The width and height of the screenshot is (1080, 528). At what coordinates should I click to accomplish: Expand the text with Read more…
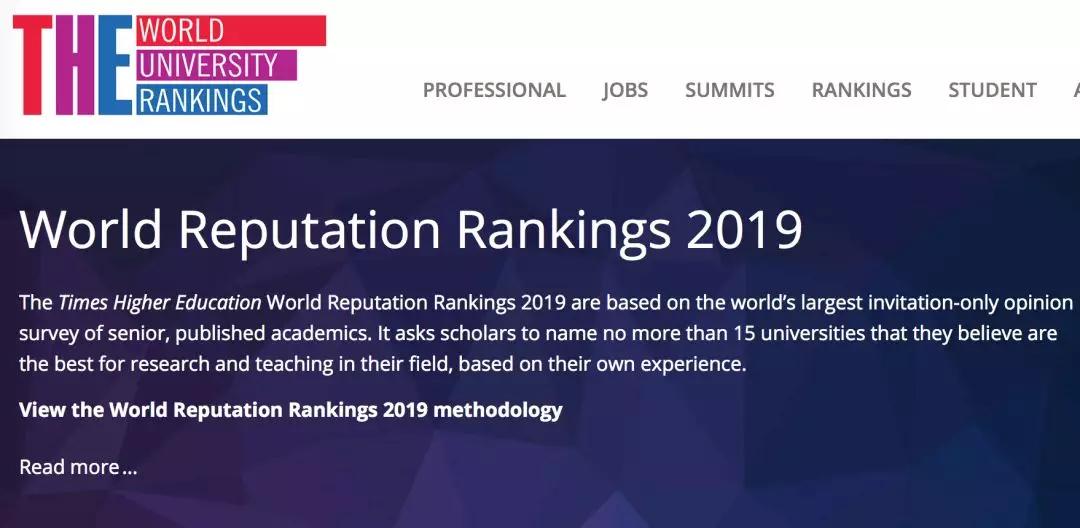[x=78, y=467]
